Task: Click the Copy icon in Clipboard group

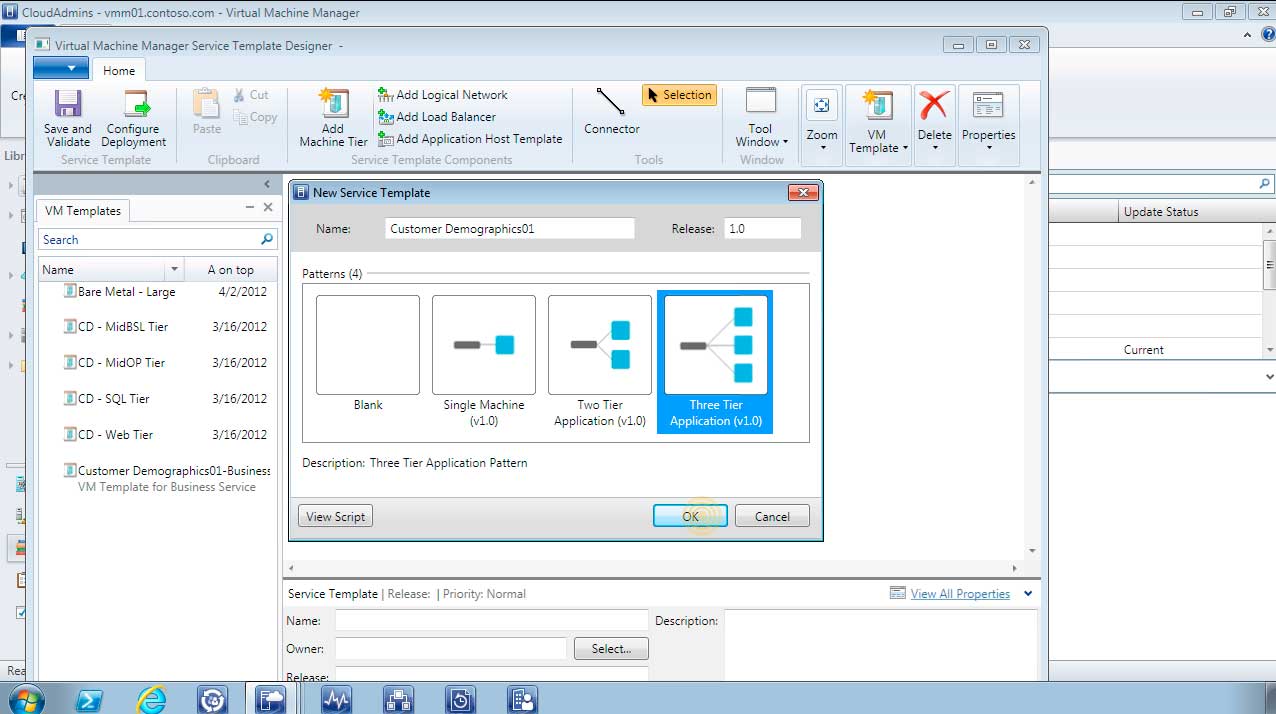Action: pos(241,117)
